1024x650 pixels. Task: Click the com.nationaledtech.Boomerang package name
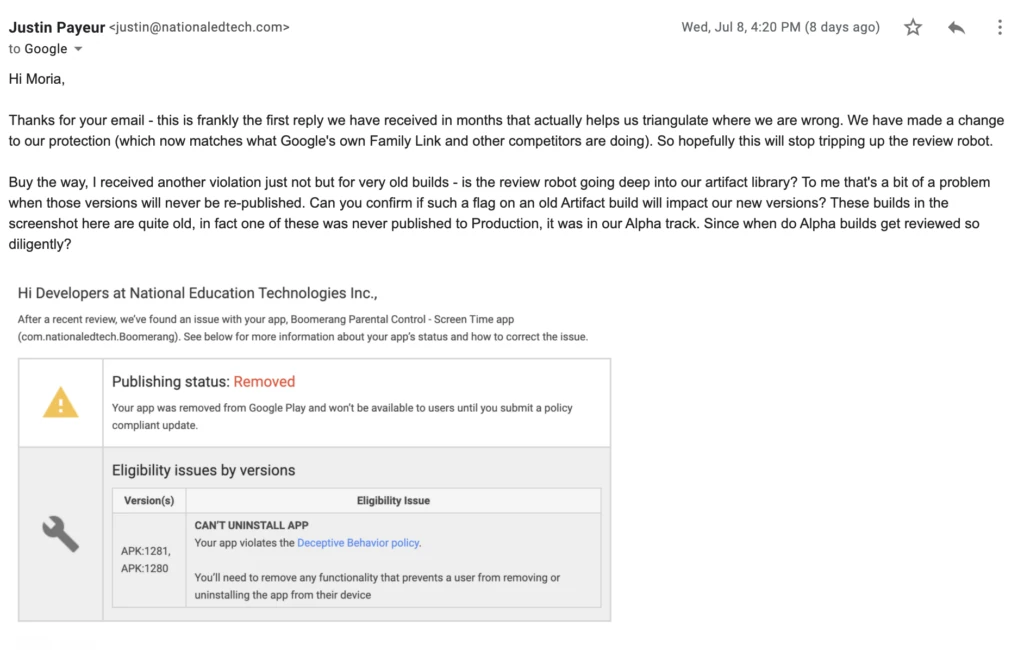99,337
